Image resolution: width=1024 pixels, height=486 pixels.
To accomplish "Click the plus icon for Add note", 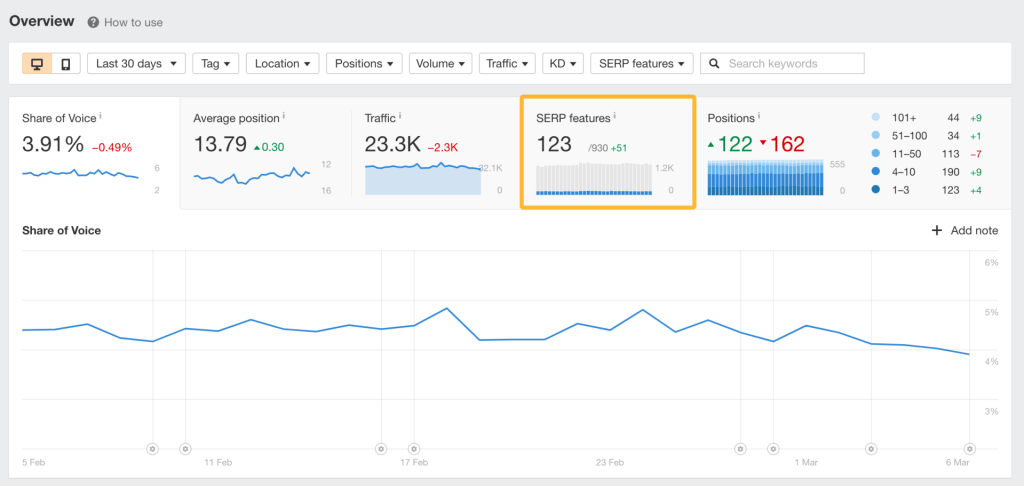I will pos(937,230).
